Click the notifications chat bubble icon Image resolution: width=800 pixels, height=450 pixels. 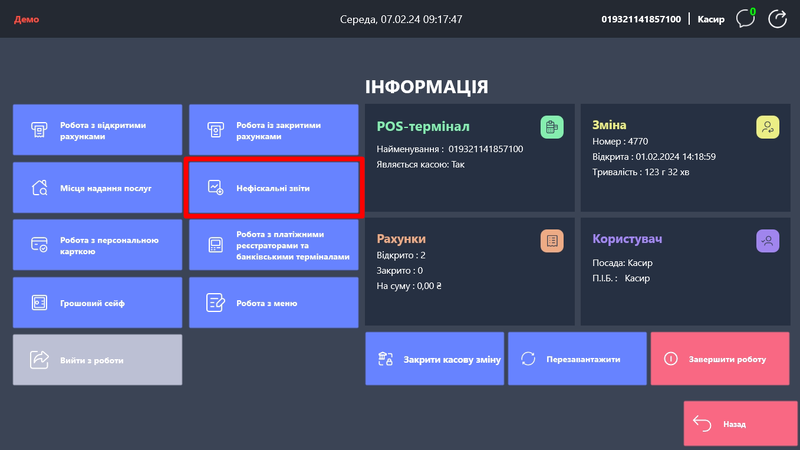click(744, 19)
